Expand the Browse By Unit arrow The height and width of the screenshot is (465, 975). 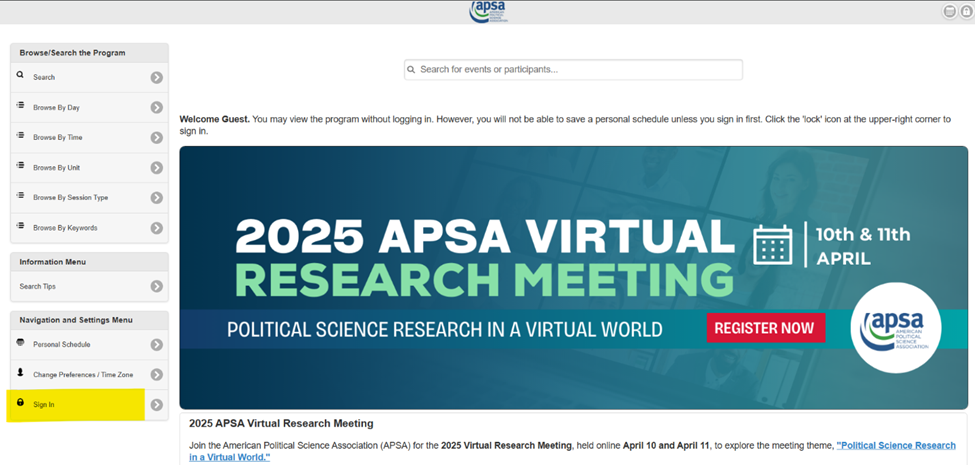(x=157, y=168)
